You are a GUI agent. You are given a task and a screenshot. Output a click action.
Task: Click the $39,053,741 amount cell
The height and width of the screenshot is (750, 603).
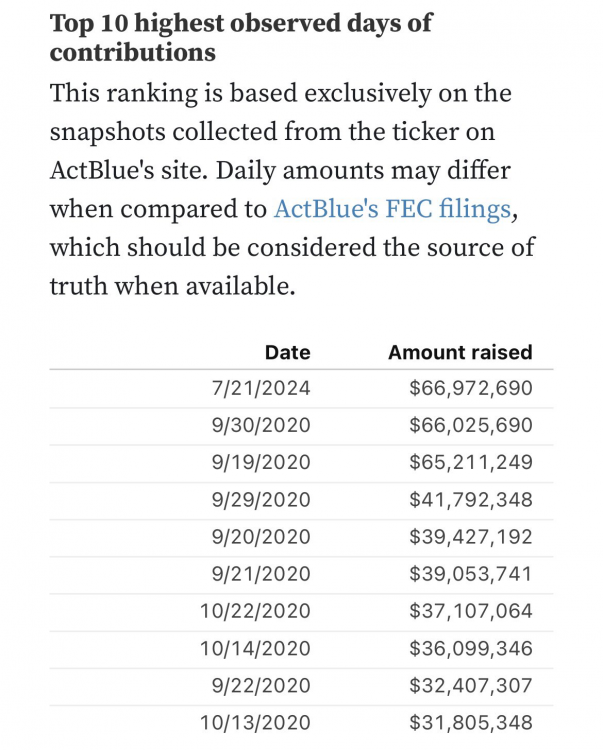pos(471,574)
